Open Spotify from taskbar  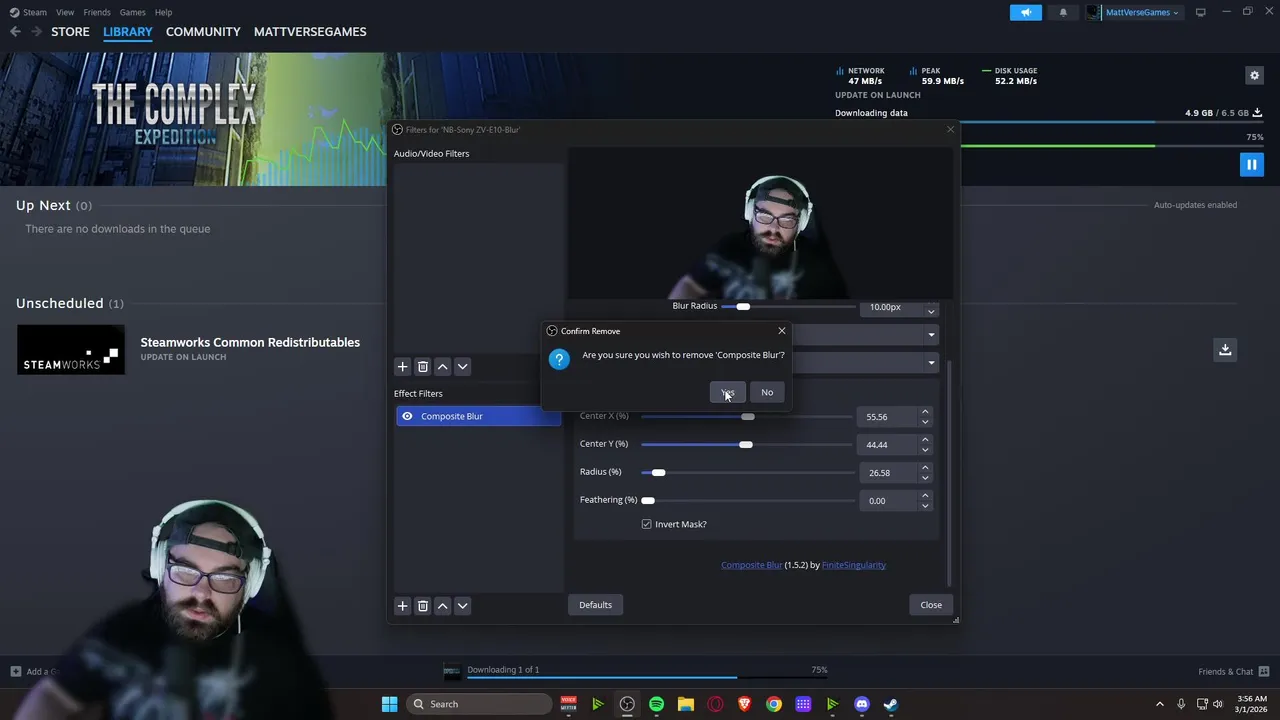click(656, 704)
